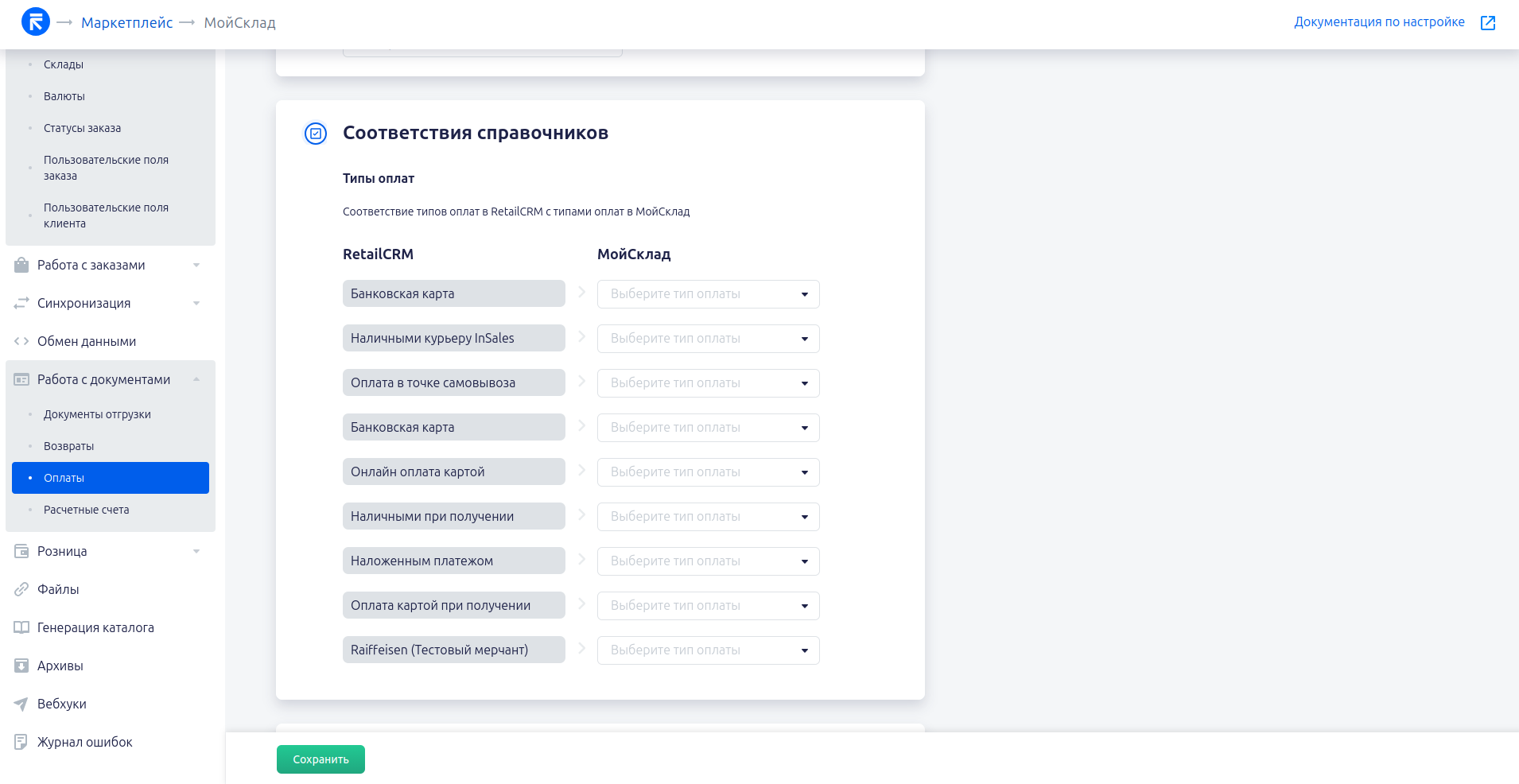Click the Журнал ошибок log icon
The image size is (1519, 784).
pos(21,742)
